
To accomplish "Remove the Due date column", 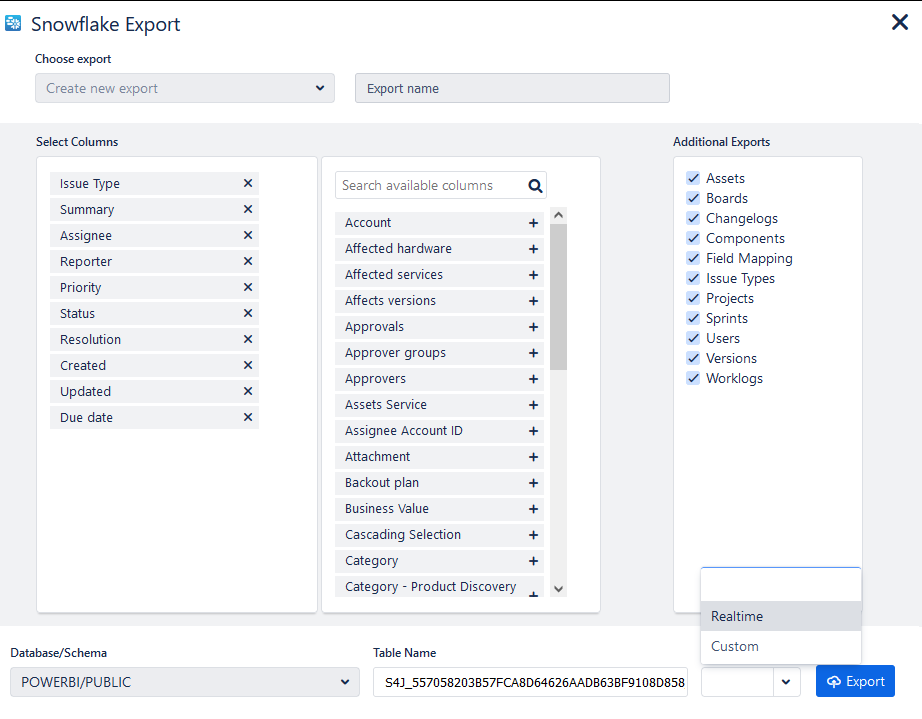I will click(x=248, y=418).
